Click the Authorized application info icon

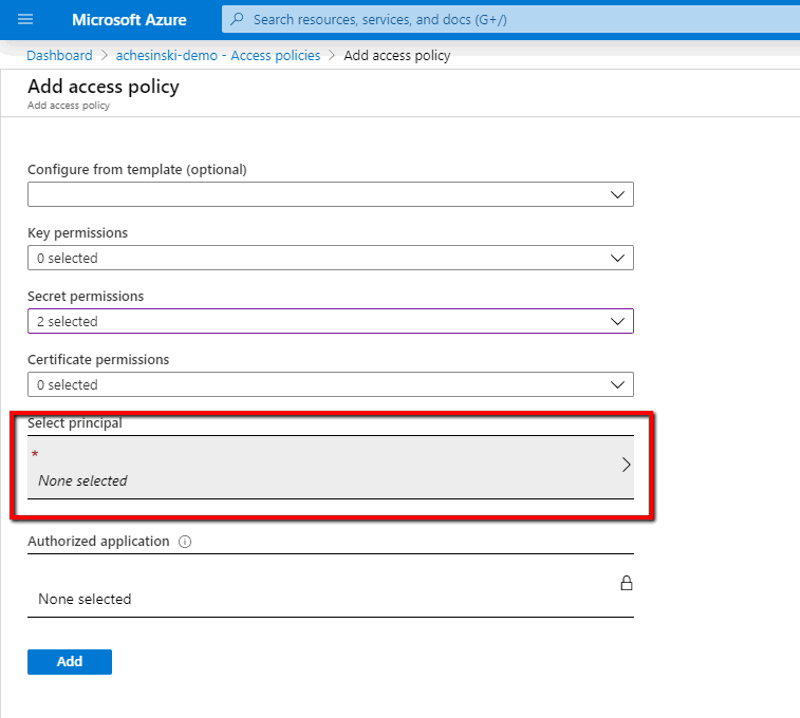coord(184,542)
